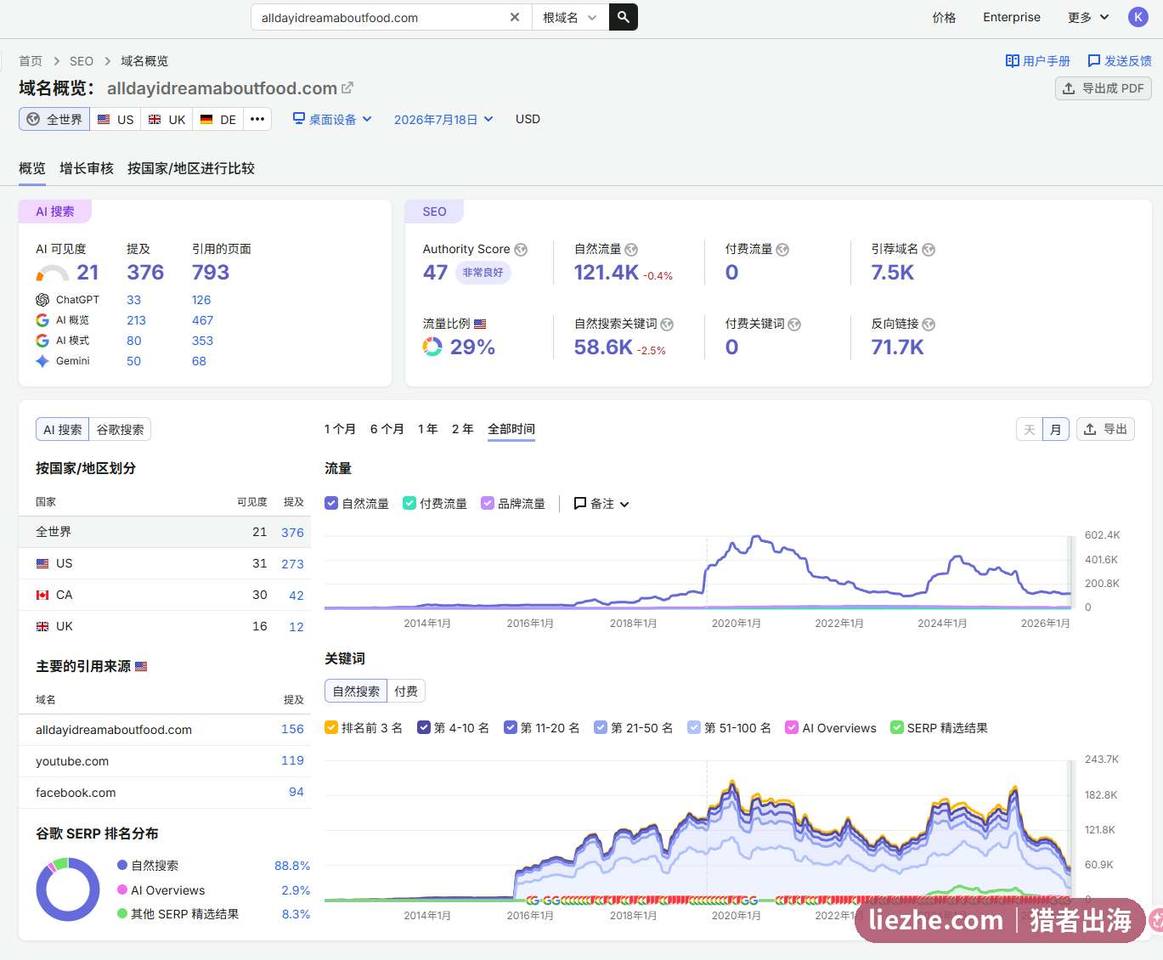Click the search magnifier button
The width and height of the screenshot is (1163, 960).
[623, 17]
